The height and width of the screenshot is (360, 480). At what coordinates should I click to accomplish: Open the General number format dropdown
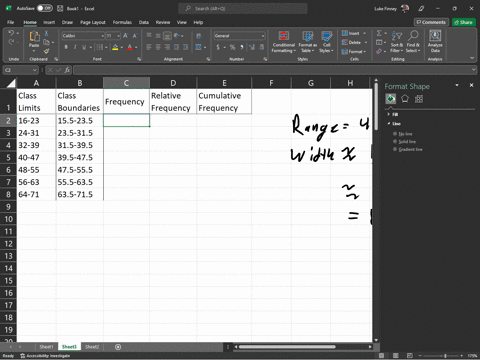(263, 36)
